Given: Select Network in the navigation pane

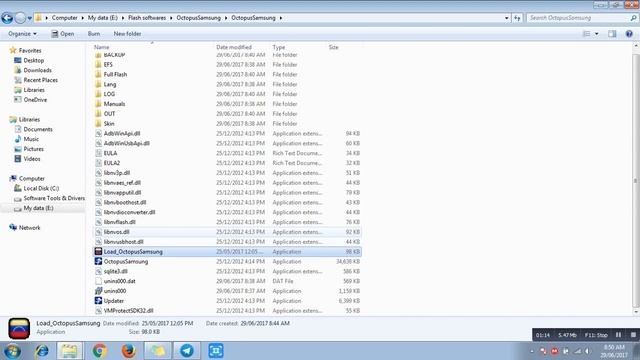Looking at the screenshot, I should [x=29, y=228].
